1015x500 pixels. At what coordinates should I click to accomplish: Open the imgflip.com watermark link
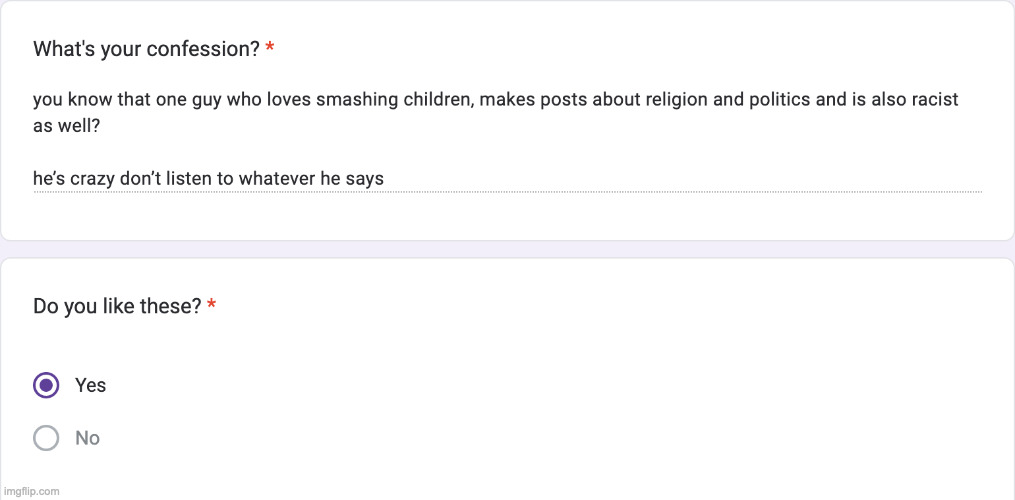click(31, 491)
